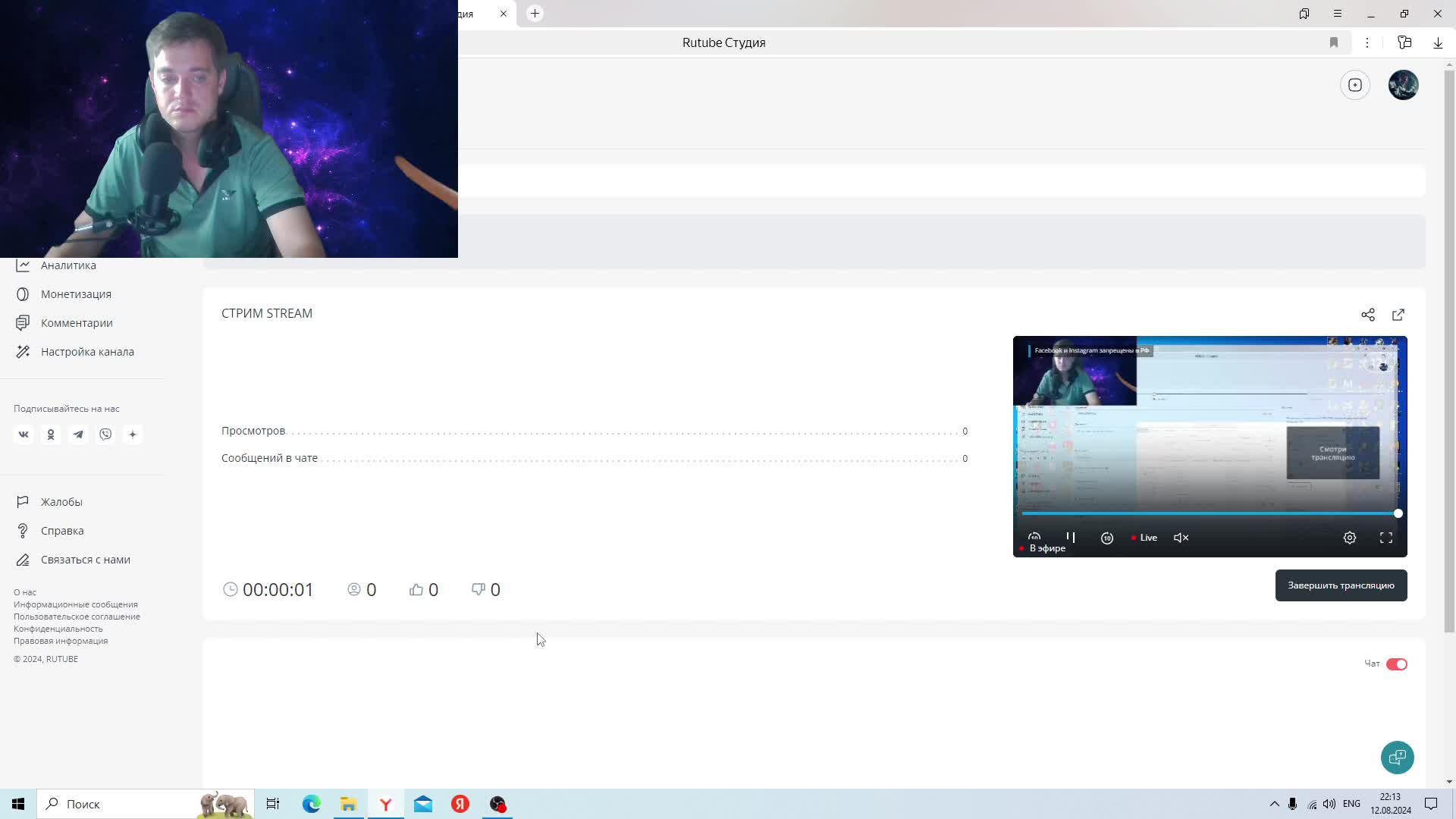
Task: Open the user avatar menu
Action: pyautogui.click(x=1403, y=85)
